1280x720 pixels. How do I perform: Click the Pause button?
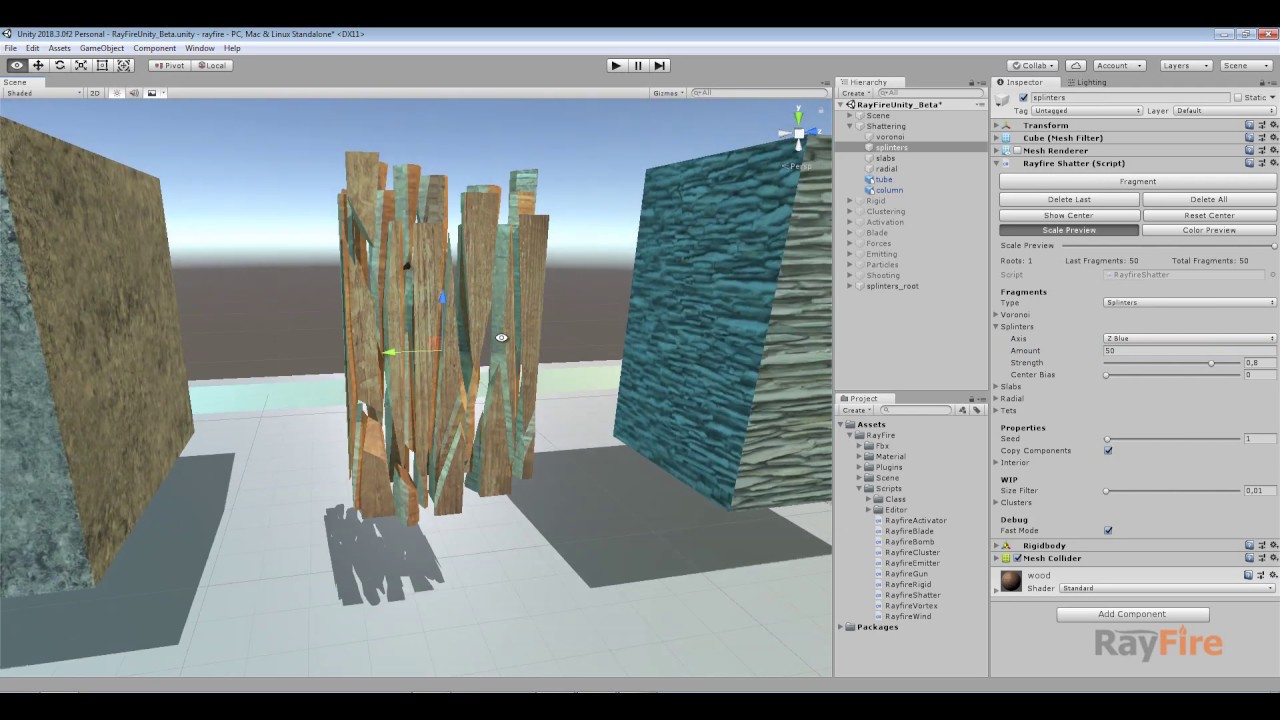pyautogui.click(x=638, y=65)
